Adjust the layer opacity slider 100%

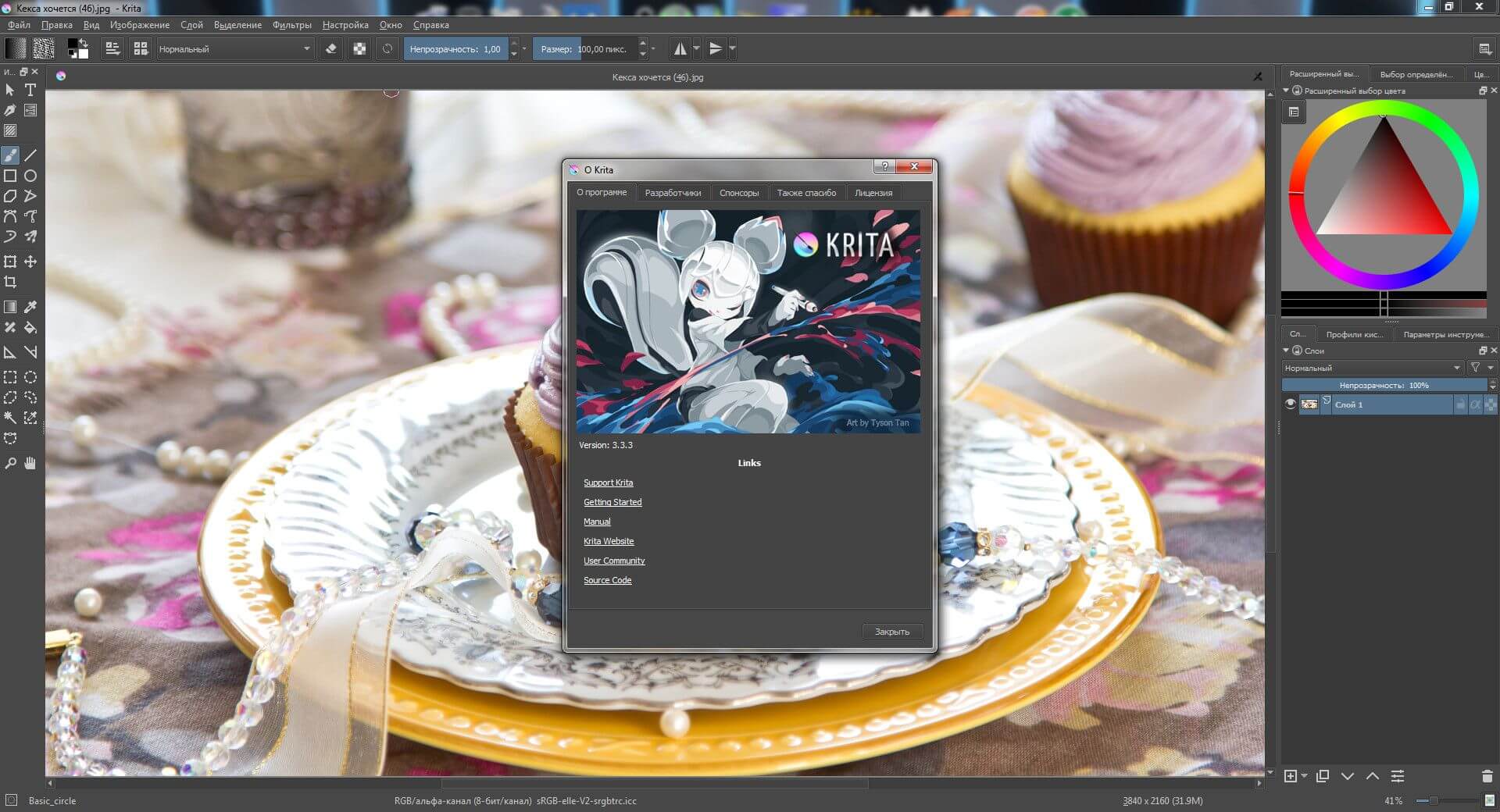[1384, 385]
